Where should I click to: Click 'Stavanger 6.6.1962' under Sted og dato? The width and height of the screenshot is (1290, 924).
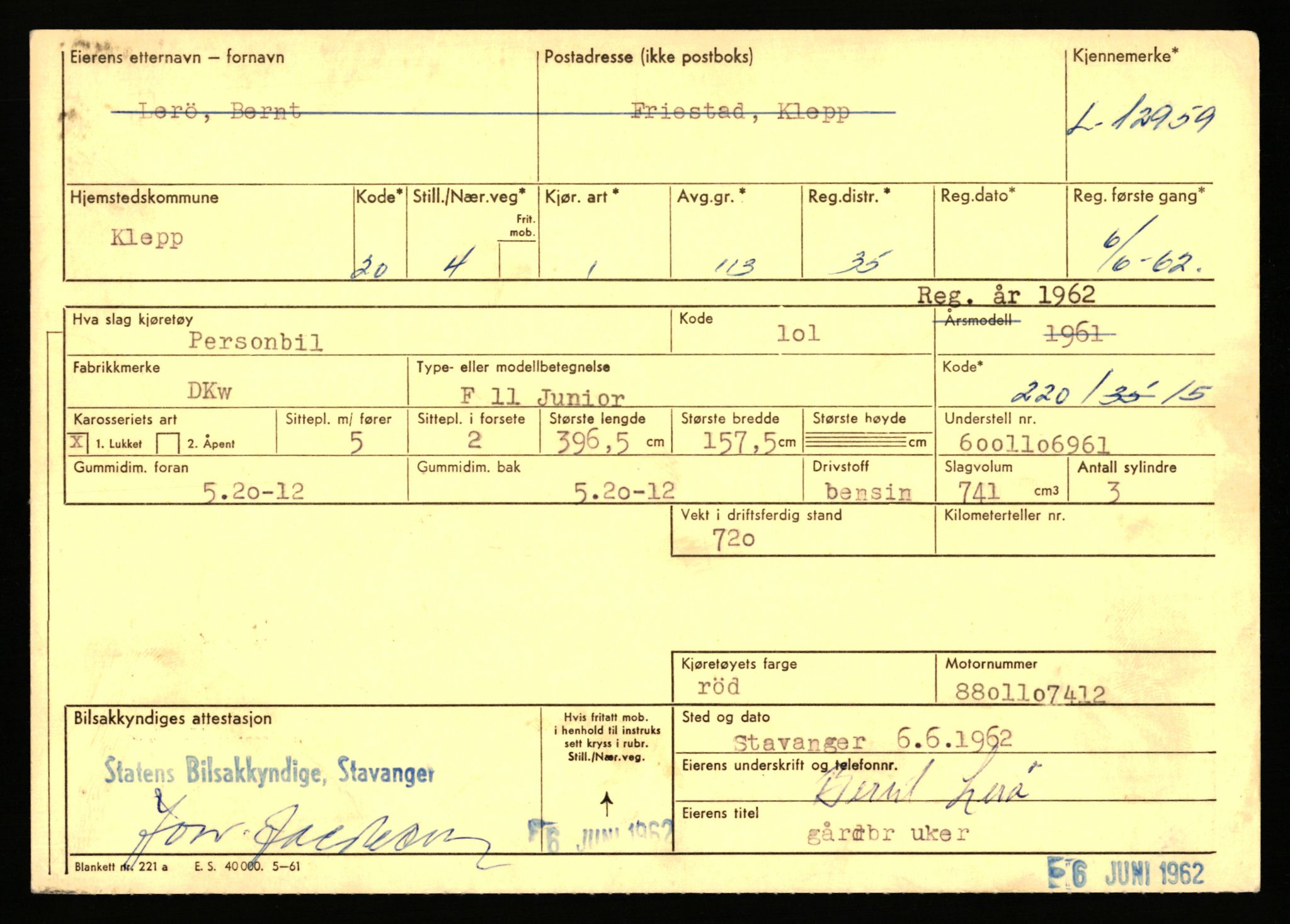pos(872,739)
